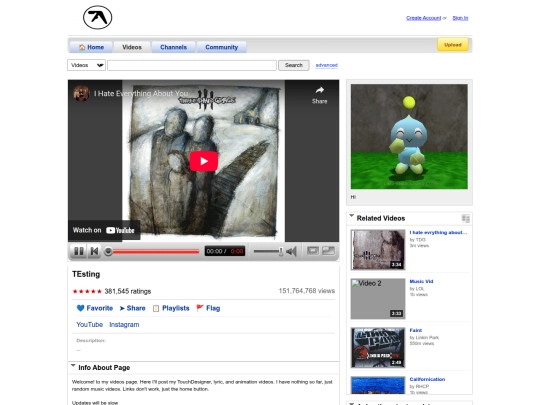The width and height of the screenshot is (540, 405).
Task: Open the video title I Hate Everything About You
Action: (x=141, y=93)
